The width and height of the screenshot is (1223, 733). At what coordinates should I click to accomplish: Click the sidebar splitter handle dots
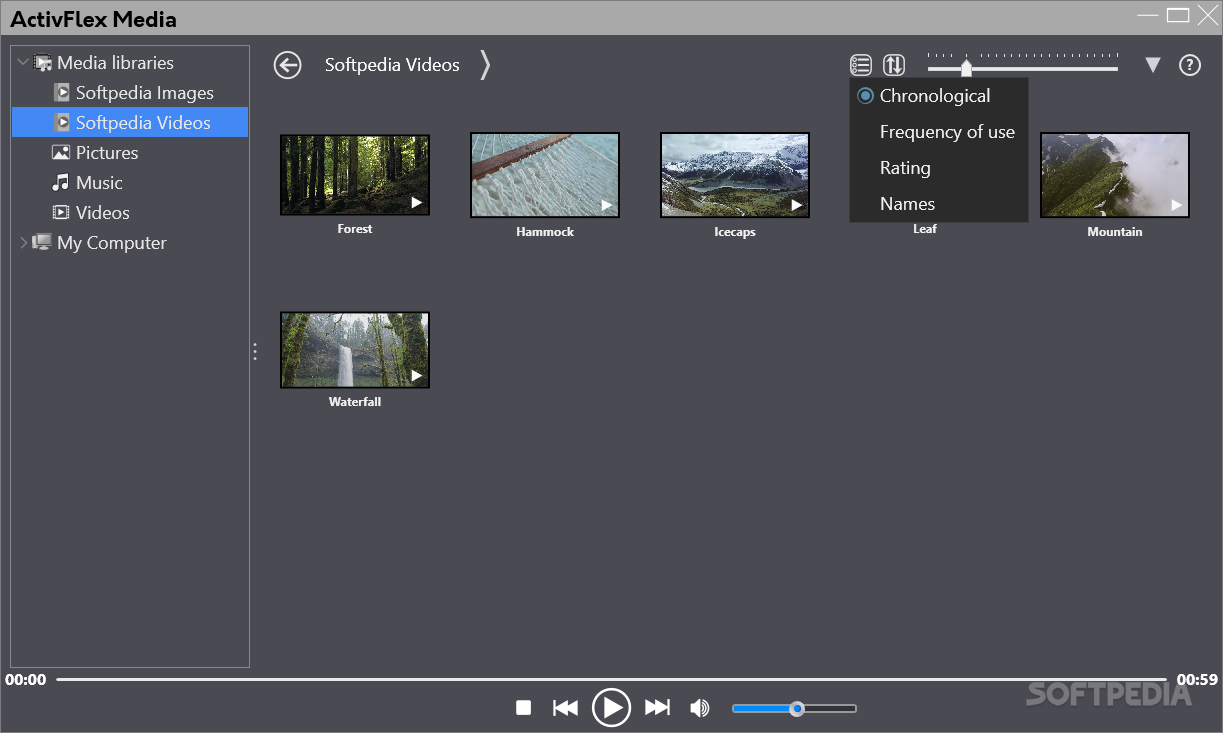[x=255, y=352]
